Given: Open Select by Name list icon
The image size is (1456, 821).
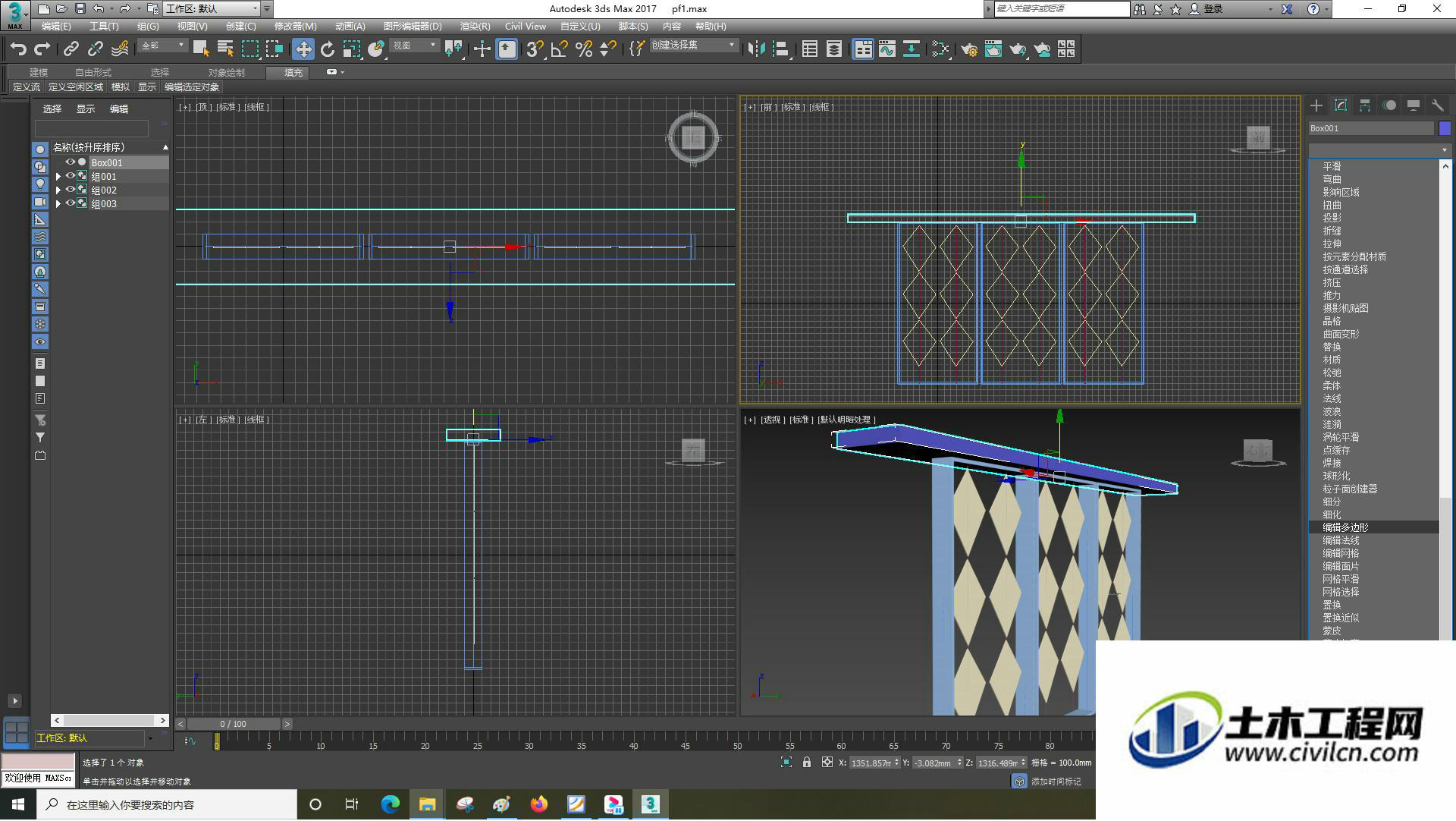Looking at the screenshot, I should [x=225, y=49].
